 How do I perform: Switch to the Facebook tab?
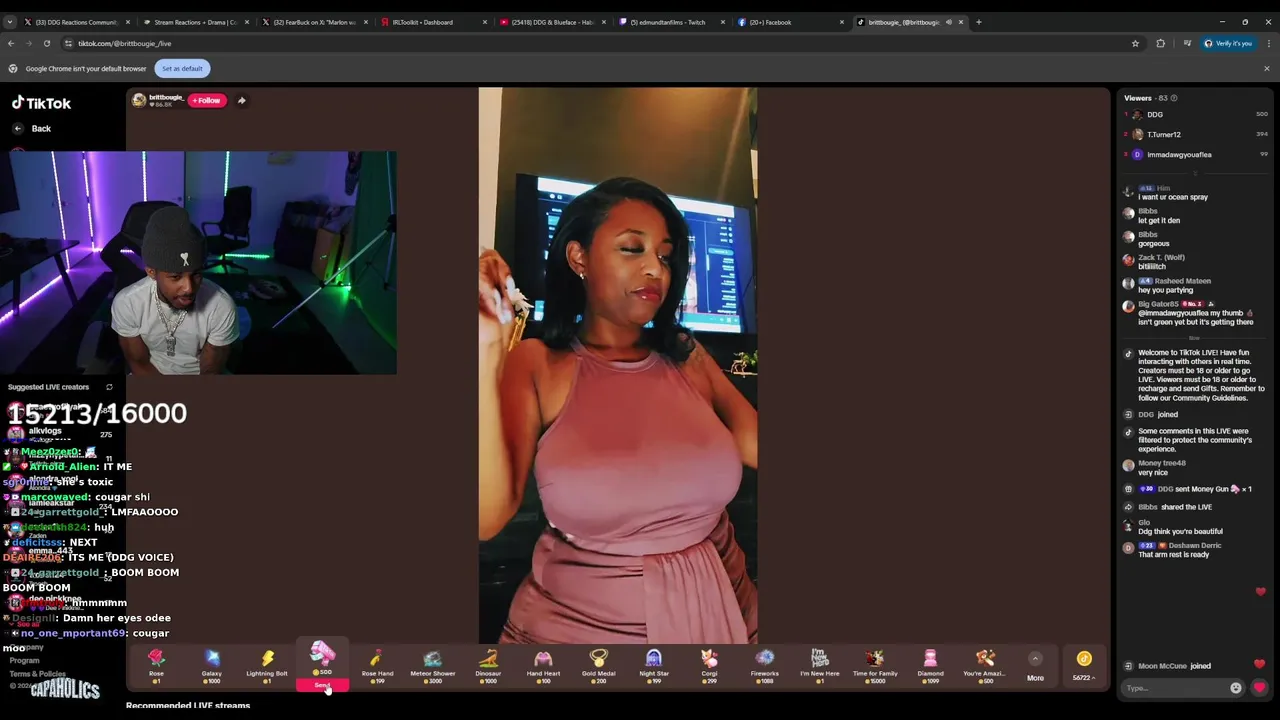[x=791, y=22]
